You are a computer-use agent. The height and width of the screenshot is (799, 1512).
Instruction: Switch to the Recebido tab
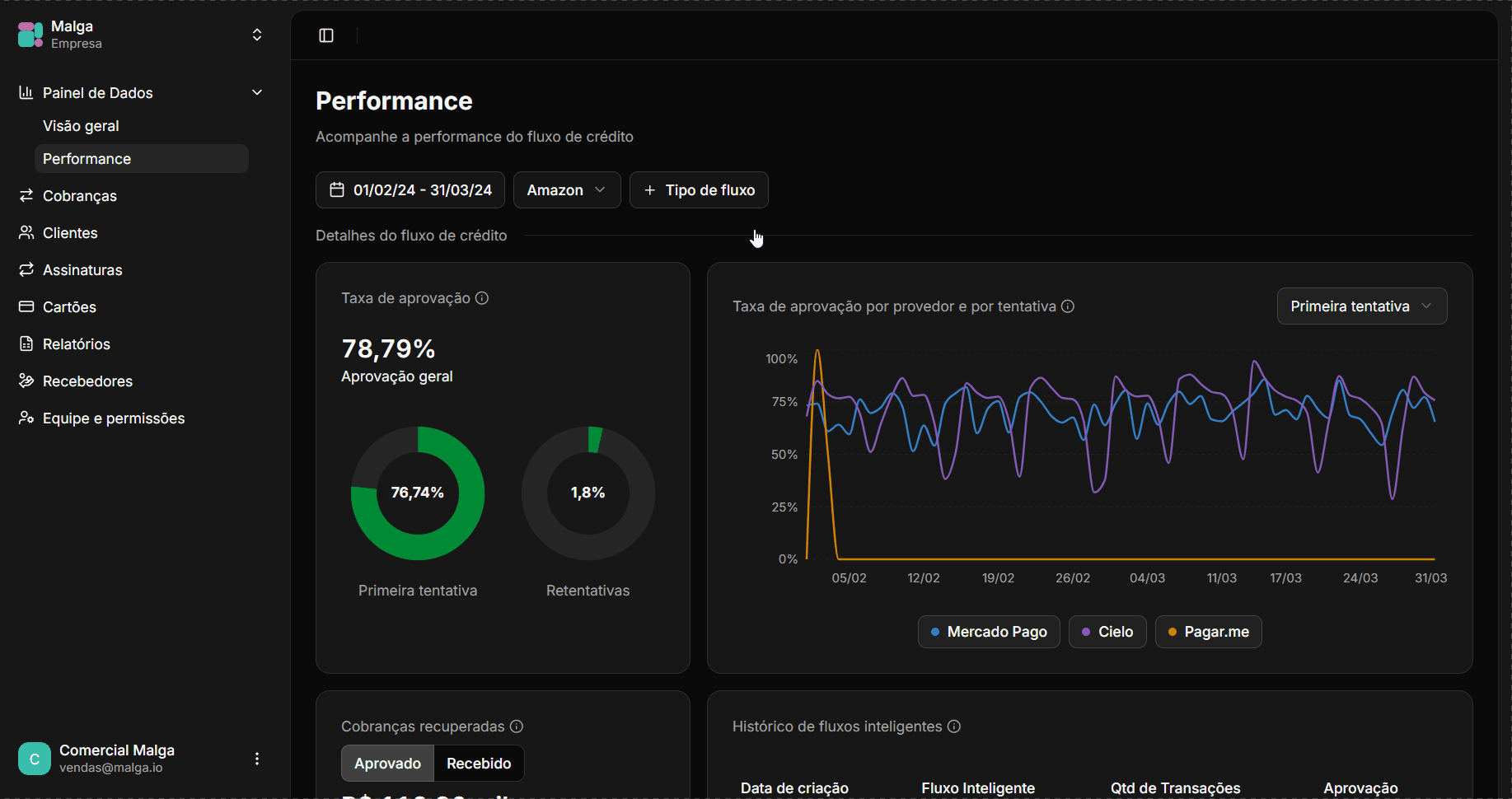coord(479,764)
